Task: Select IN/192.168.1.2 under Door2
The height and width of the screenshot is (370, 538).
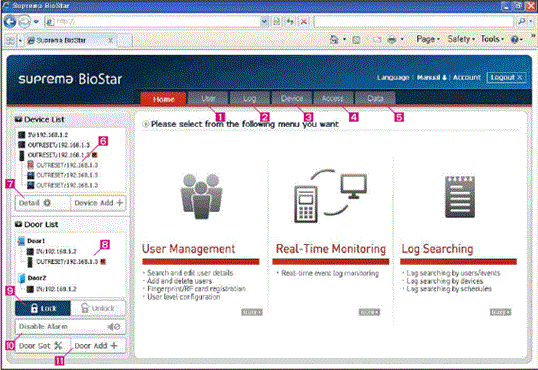Action: pos(52,289)
